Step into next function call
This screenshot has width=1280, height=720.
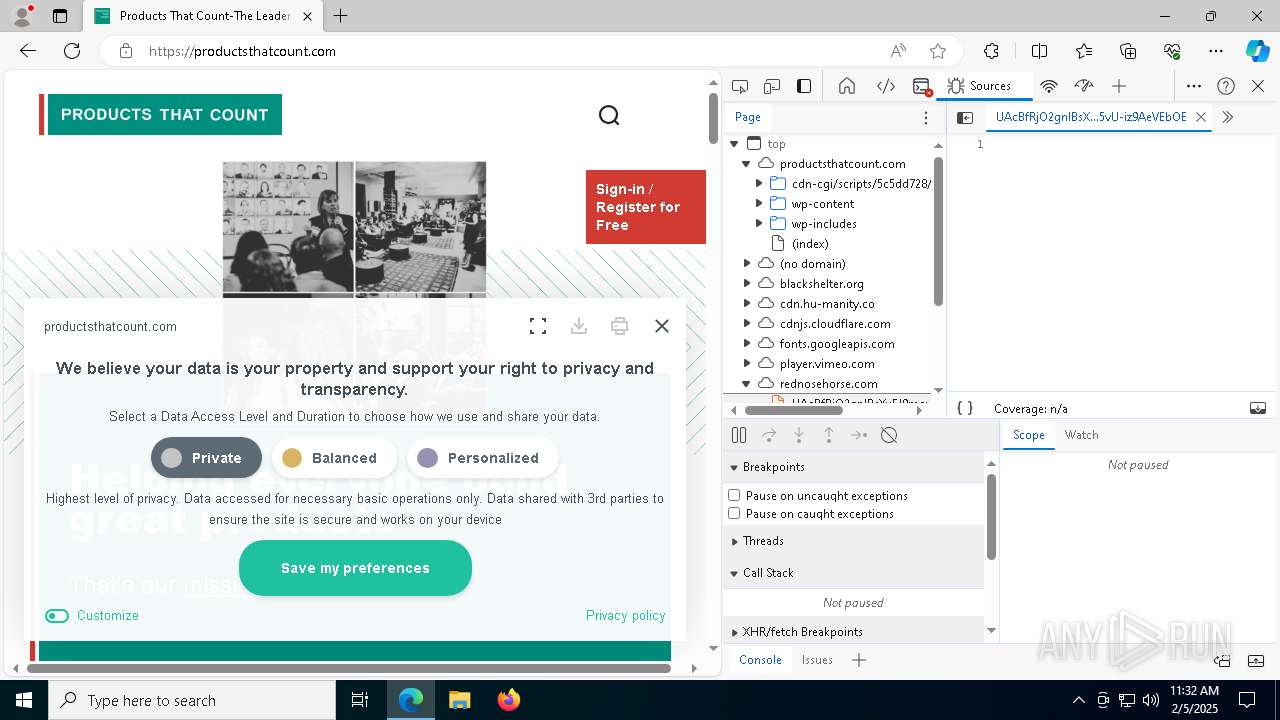pyautogui.click(x=799, y=435)
